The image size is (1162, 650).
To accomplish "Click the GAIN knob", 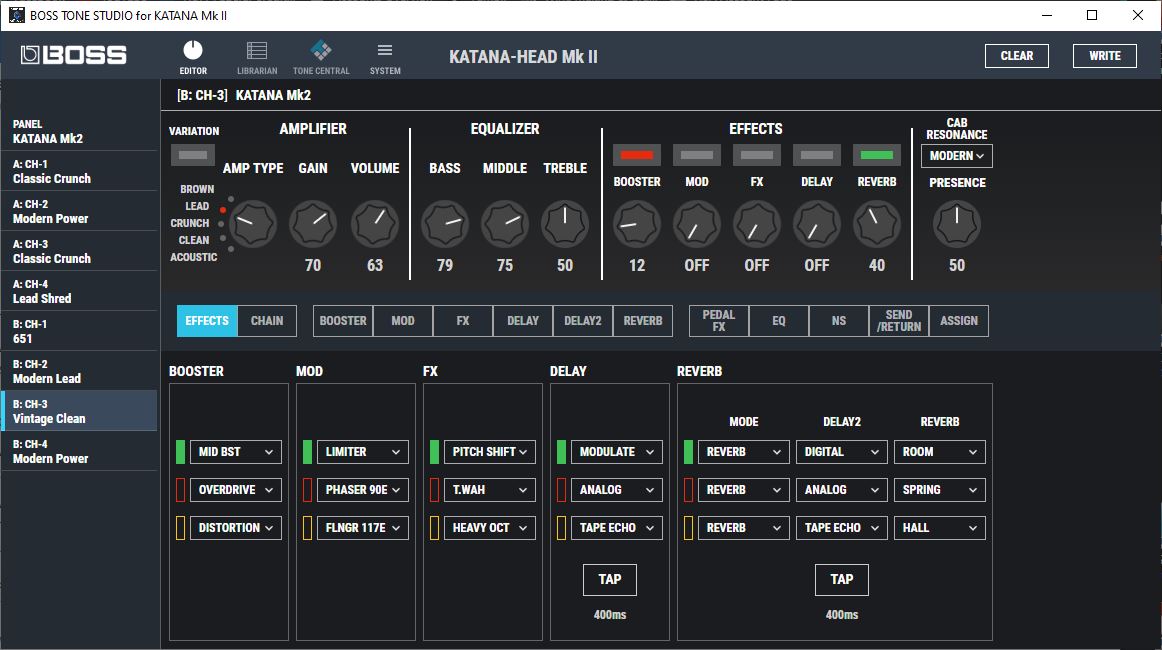I will click(313, 224).
